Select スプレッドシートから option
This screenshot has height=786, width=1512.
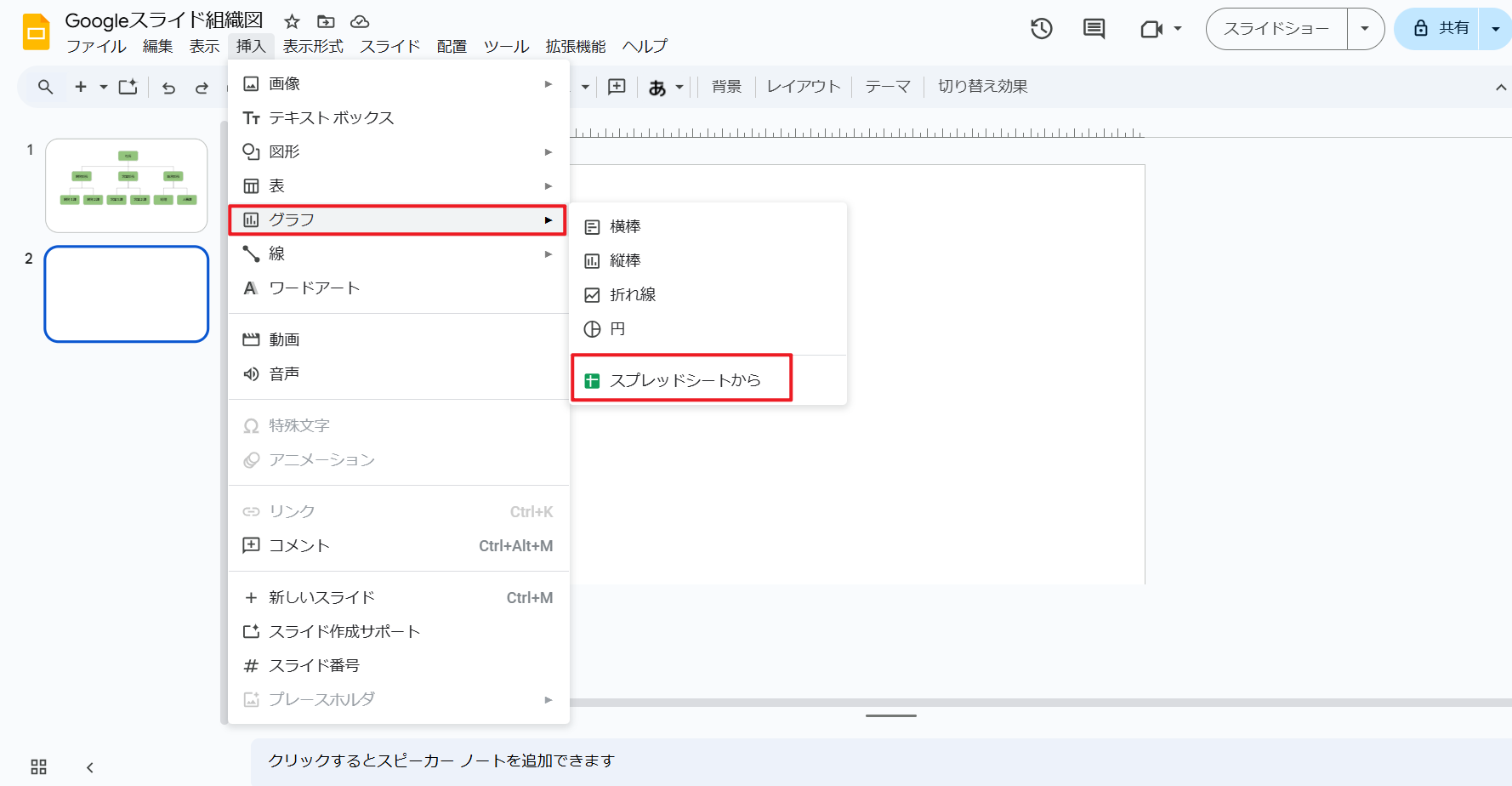tap(708, 380)
